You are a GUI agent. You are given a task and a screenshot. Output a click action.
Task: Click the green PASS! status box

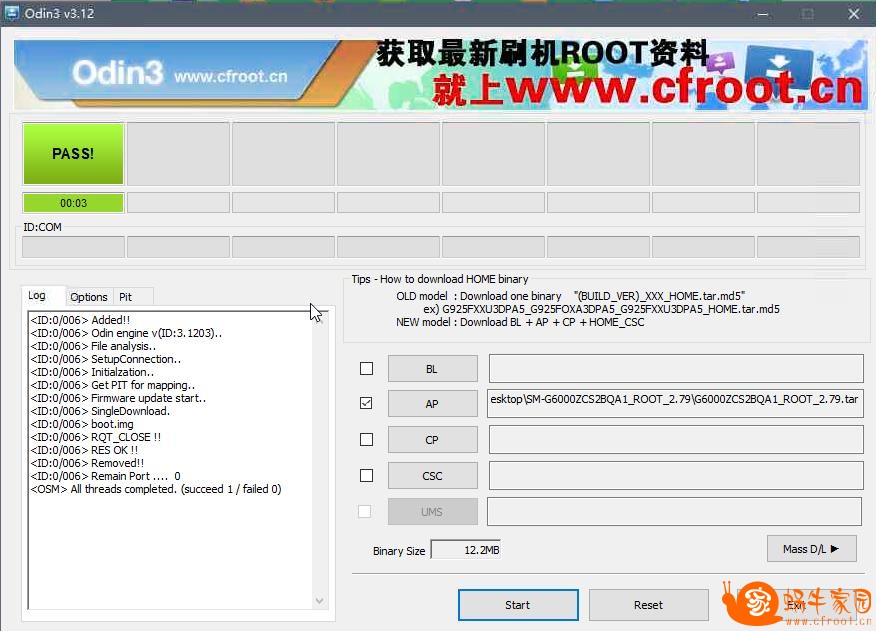73,154
